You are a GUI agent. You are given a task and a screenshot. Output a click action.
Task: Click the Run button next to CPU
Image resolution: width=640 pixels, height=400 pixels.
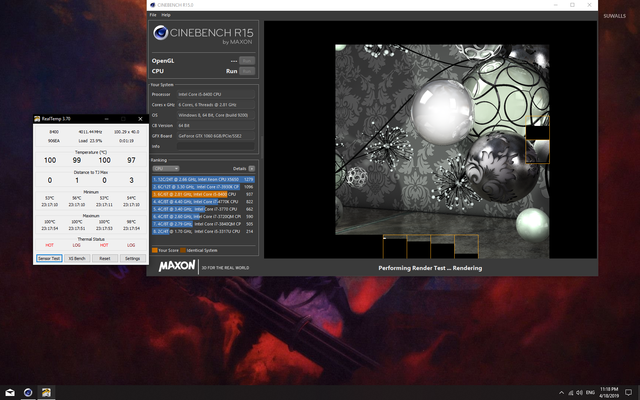(247, 71)
